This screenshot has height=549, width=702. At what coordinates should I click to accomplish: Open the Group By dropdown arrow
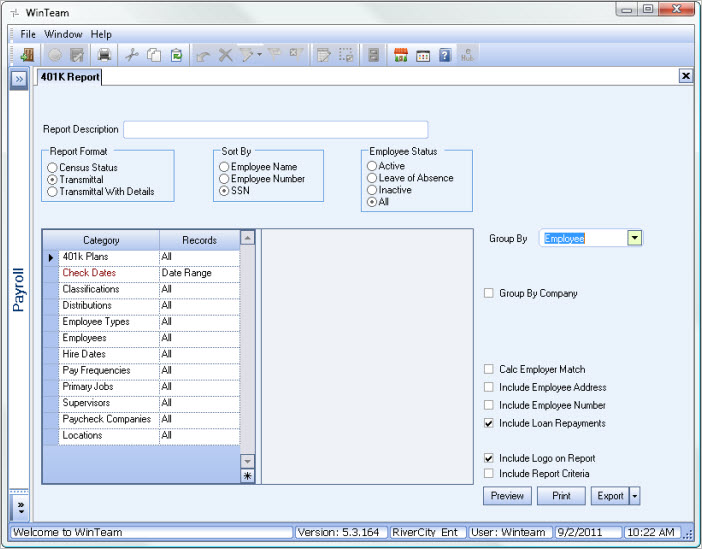634,238
